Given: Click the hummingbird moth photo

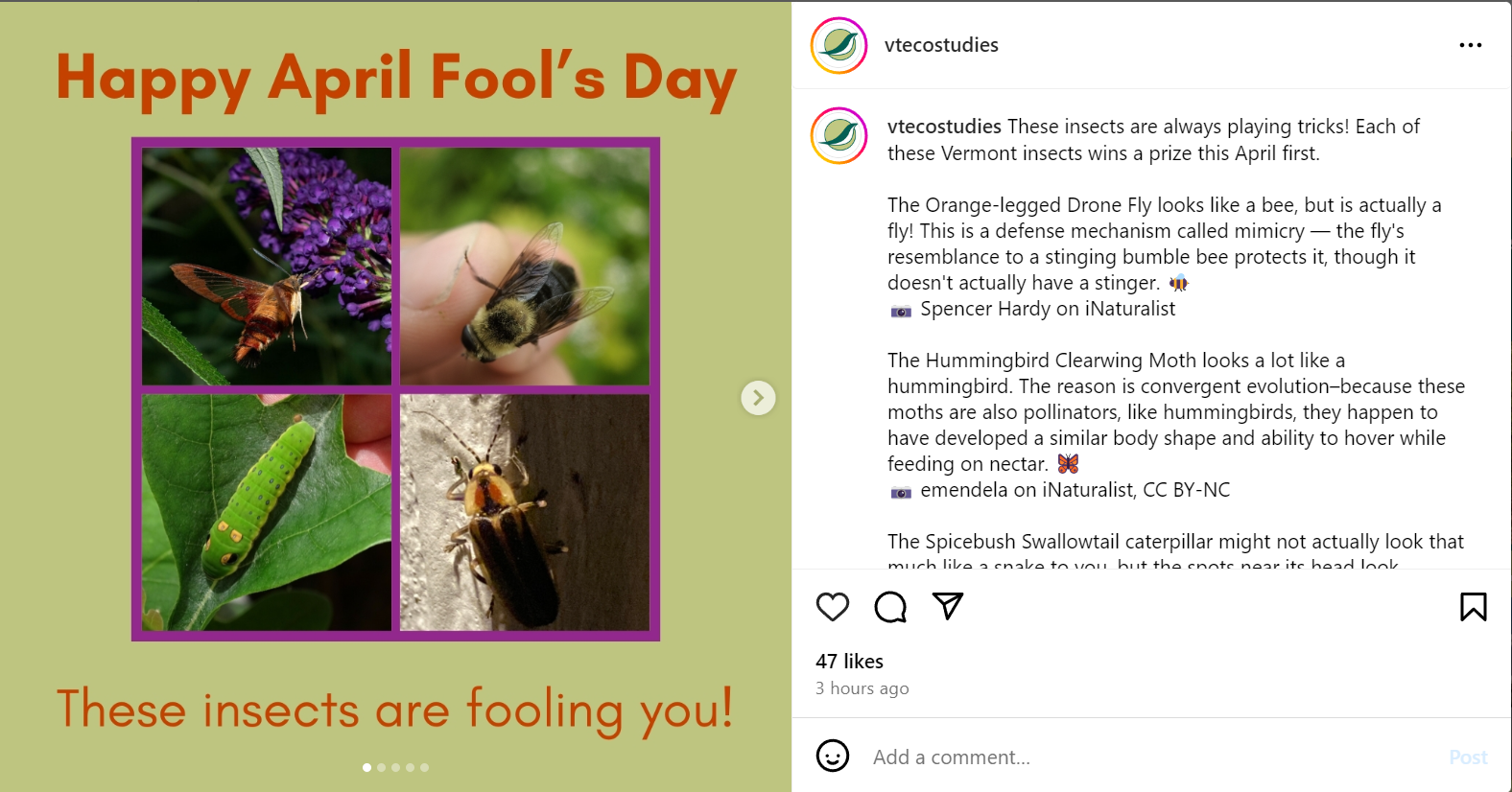Looking at the screenshot, I should (x=267, y=266).
